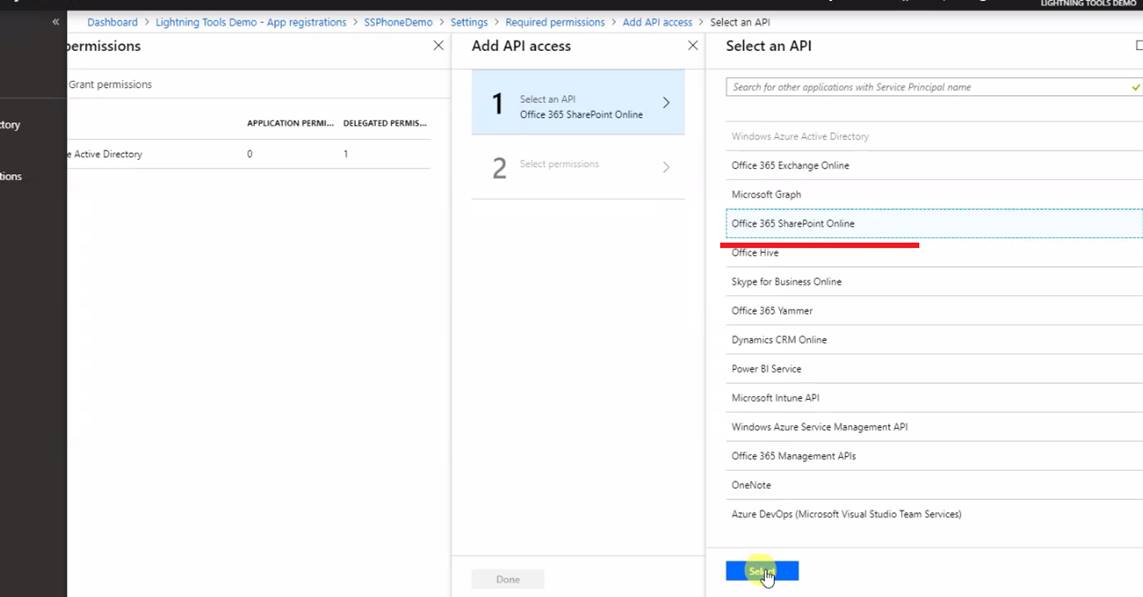Choose Office Hive API
Image resolution: width=1143 pixels, height=597 pixels.
[x=935, y=253]
